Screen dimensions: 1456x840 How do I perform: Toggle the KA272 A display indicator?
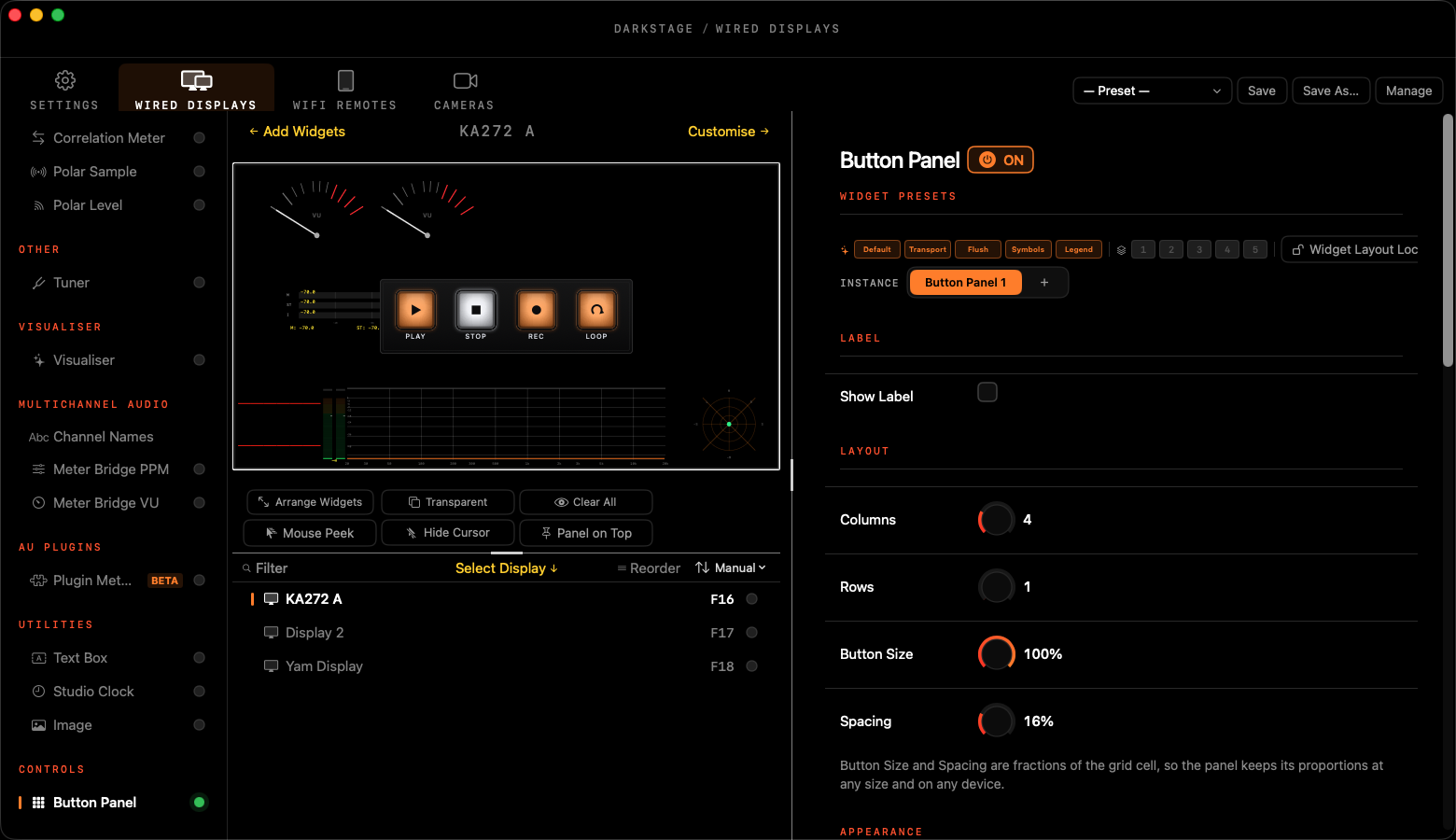[751, 599]
